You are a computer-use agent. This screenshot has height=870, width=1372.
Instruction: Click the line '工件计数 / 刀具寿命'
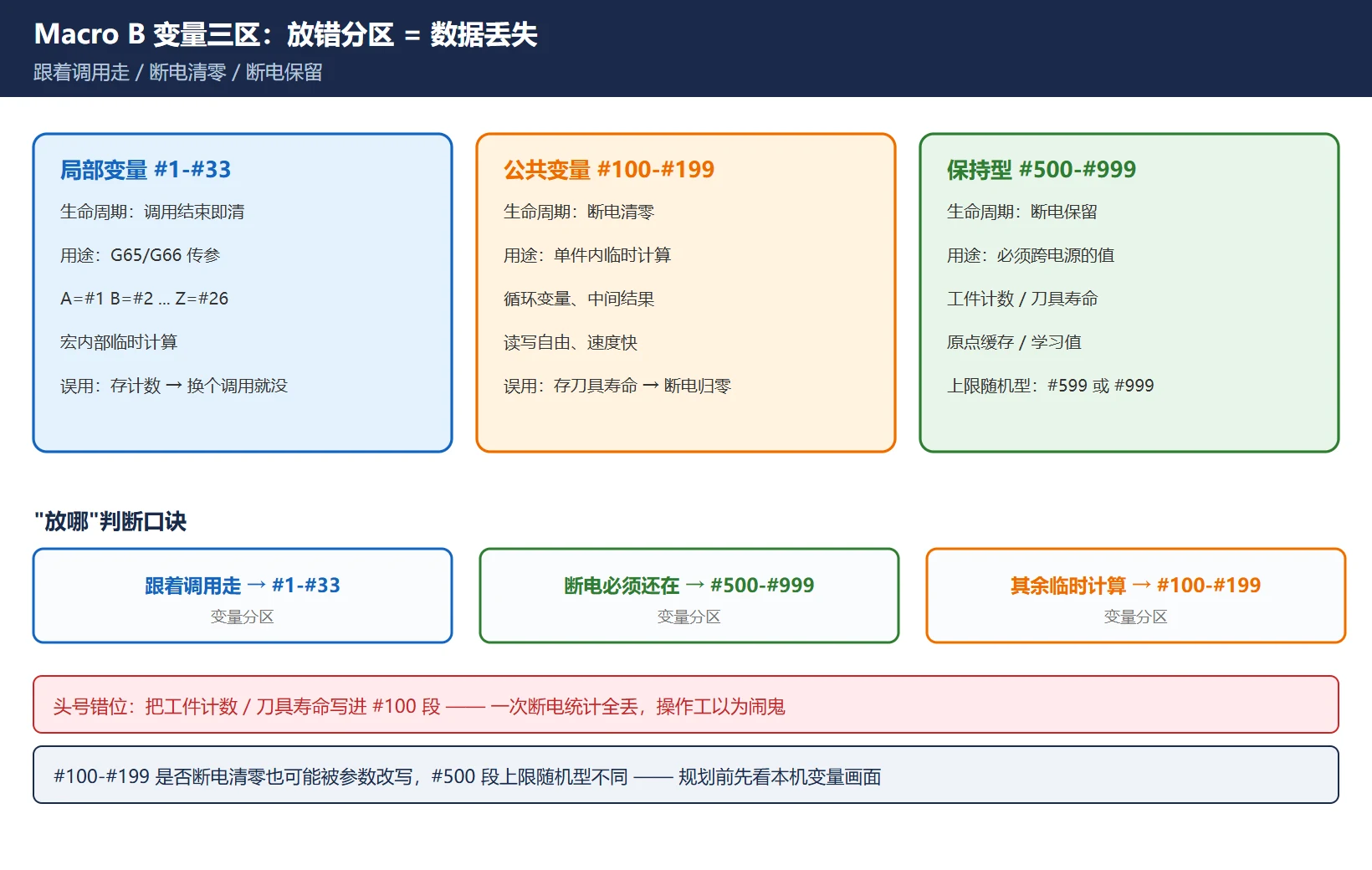[1022, 299]
